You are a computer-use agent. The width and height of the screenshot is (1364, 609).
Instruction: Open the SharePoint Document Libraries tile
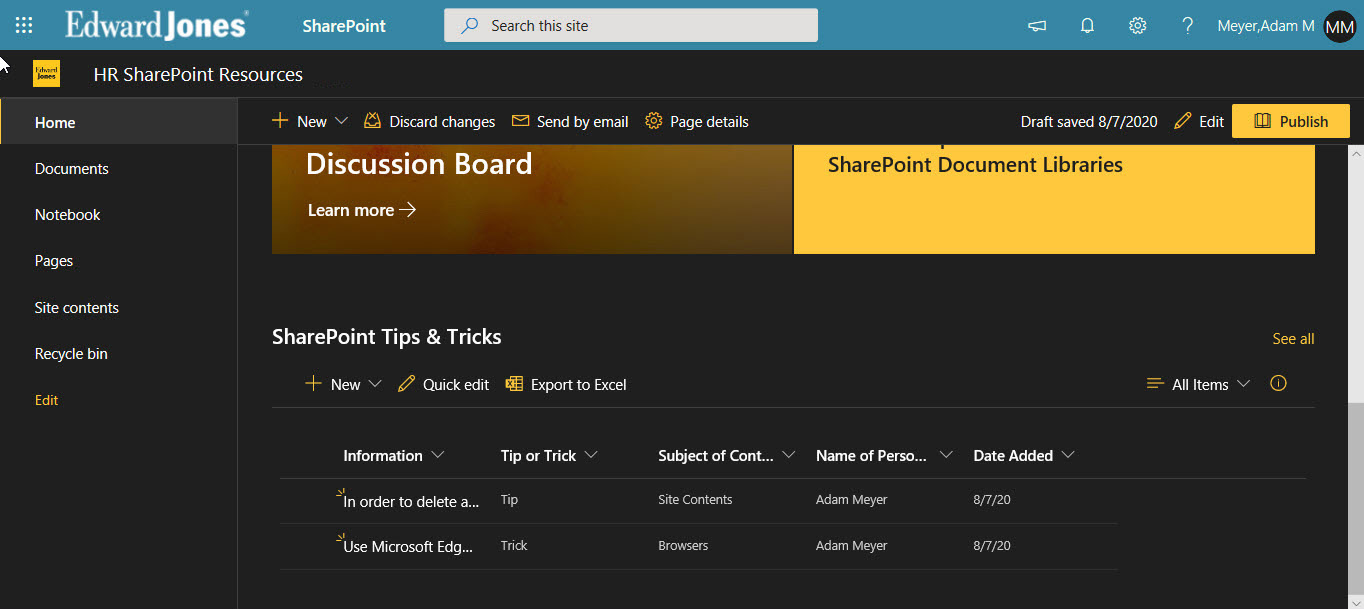click(1054, 199)
